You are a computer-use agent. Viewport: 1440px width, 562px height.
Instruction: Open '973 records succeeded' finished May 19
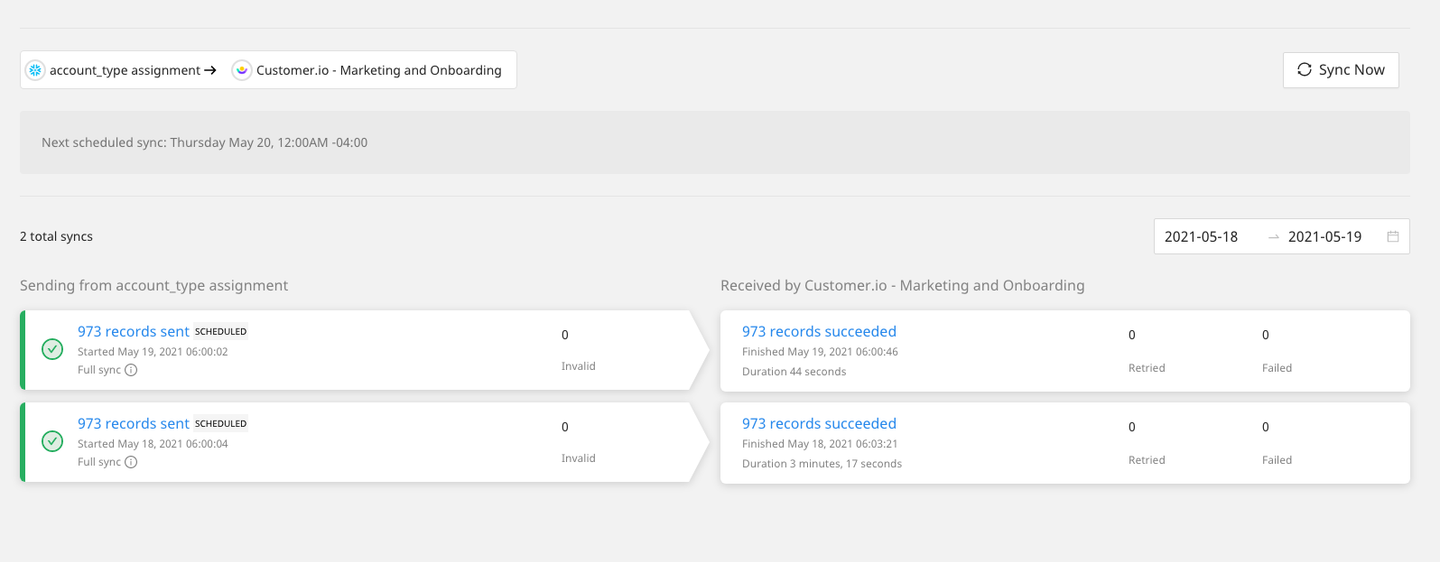819,331
